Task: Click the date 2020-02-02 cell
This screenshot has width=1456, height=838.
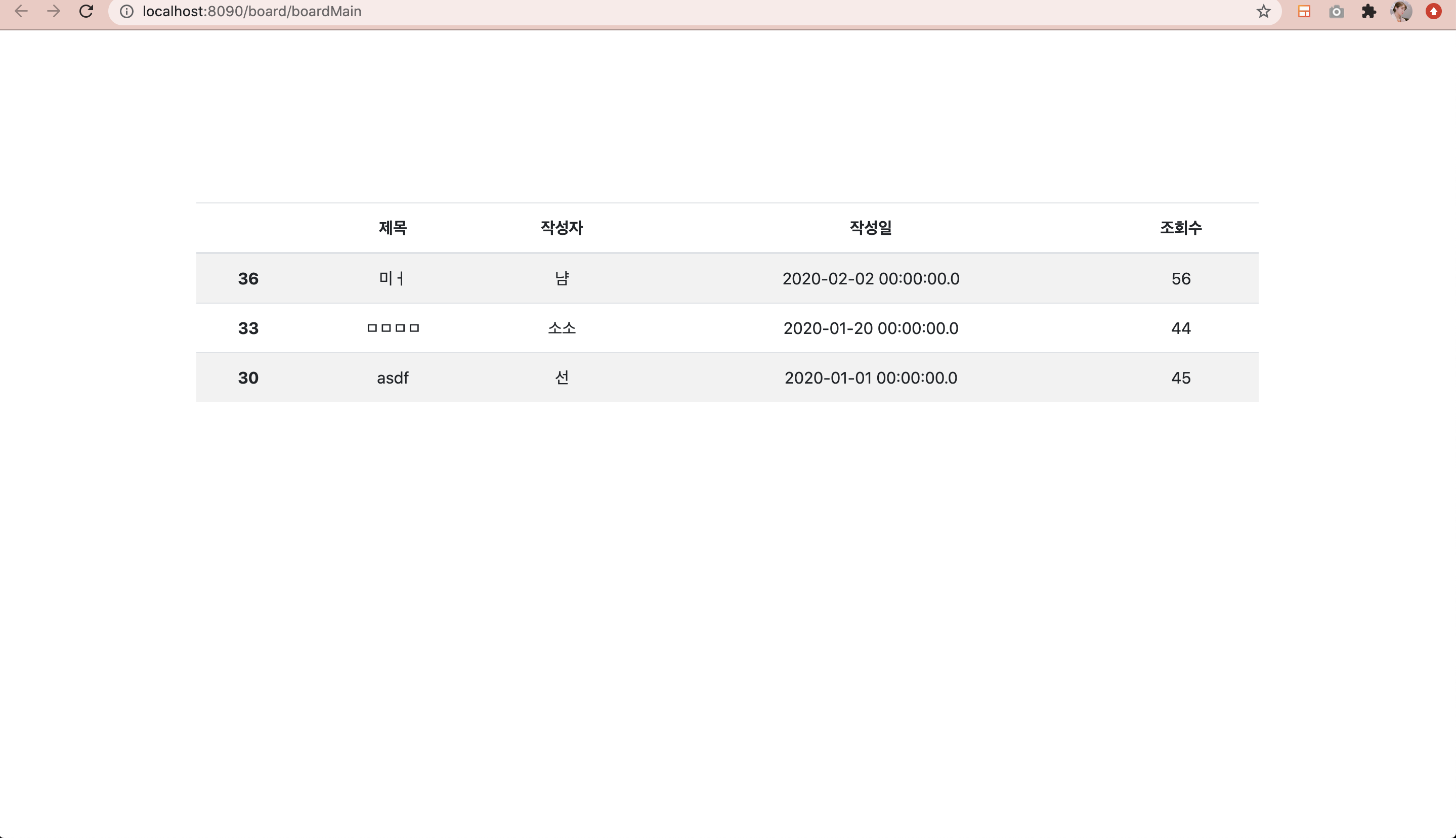Action: (x=870, y=278)
